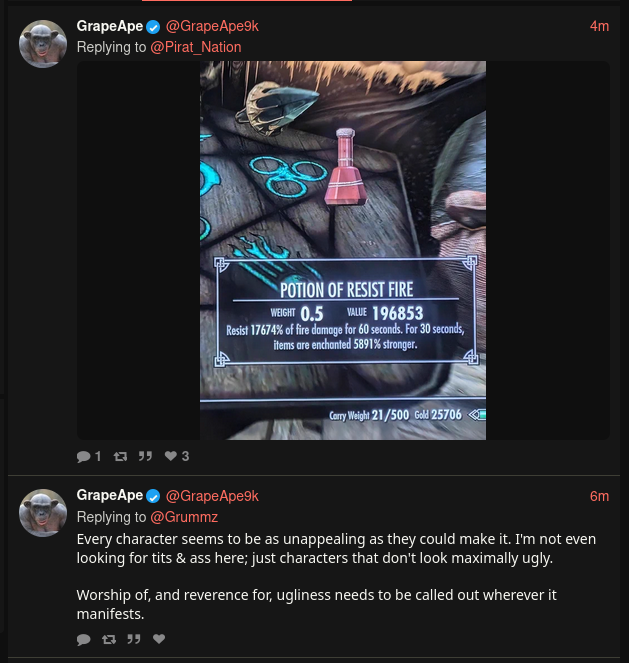
Task: Repost the Potion of Resist Fire post
Action: pyautogui.click(x=120, y=456)
